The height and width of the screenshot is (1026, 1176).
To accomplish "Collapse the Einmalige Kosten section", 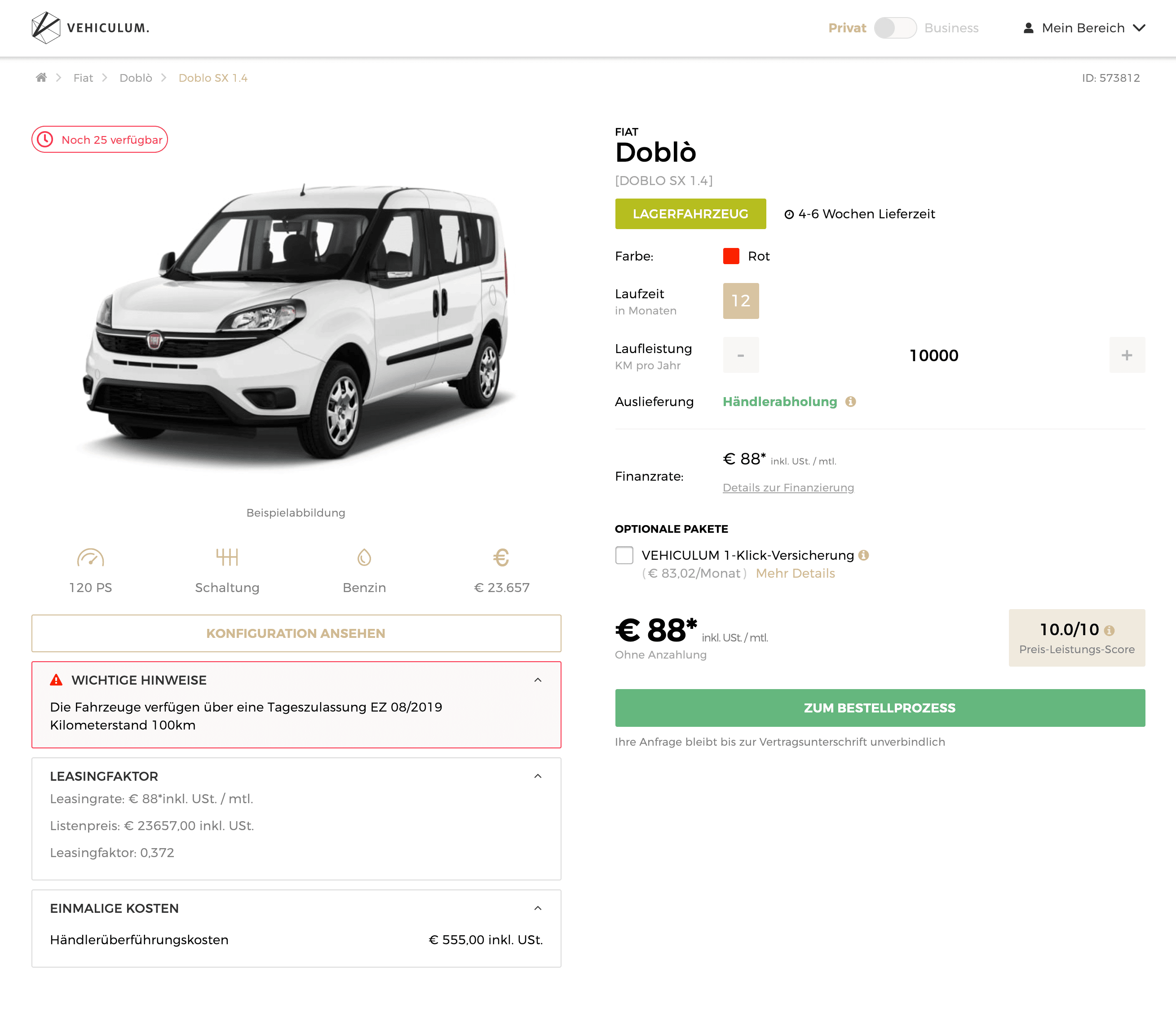I will pyautogui.click(x=538, y=908).
